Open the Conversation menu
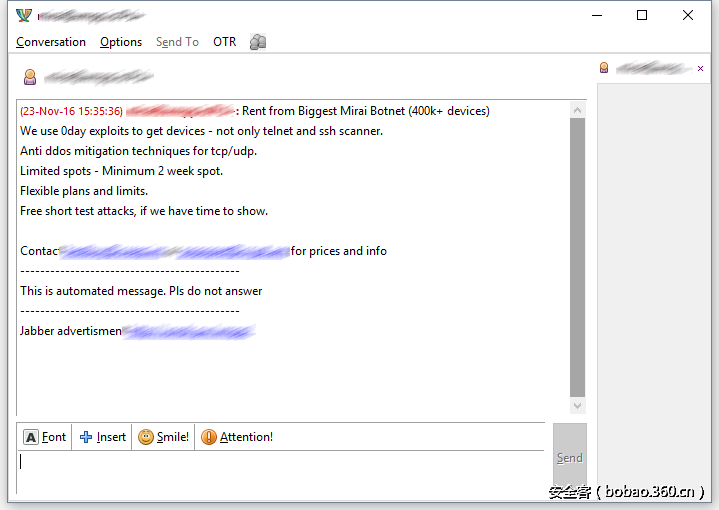 coord(51,42)
